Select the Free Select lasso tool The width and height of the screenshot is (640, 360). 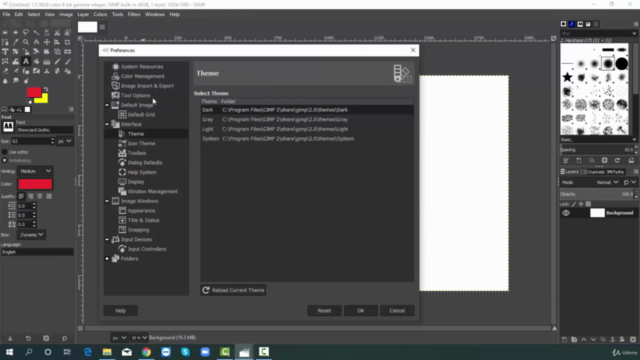(26, 32)
